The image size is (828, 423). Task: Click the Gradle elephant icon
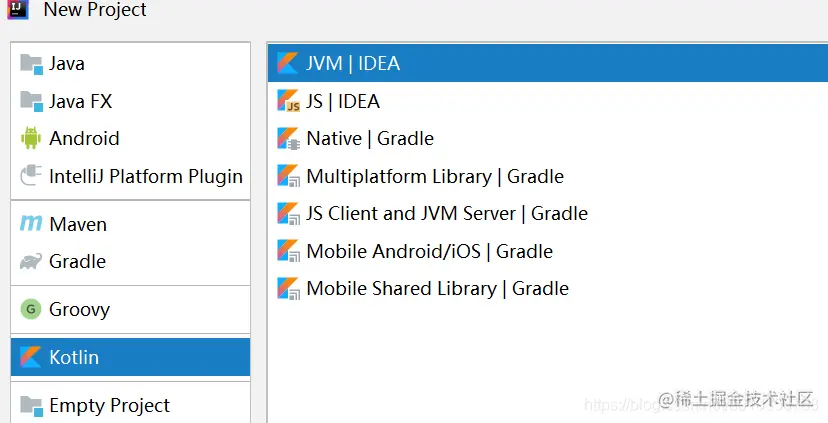point(31,262)
